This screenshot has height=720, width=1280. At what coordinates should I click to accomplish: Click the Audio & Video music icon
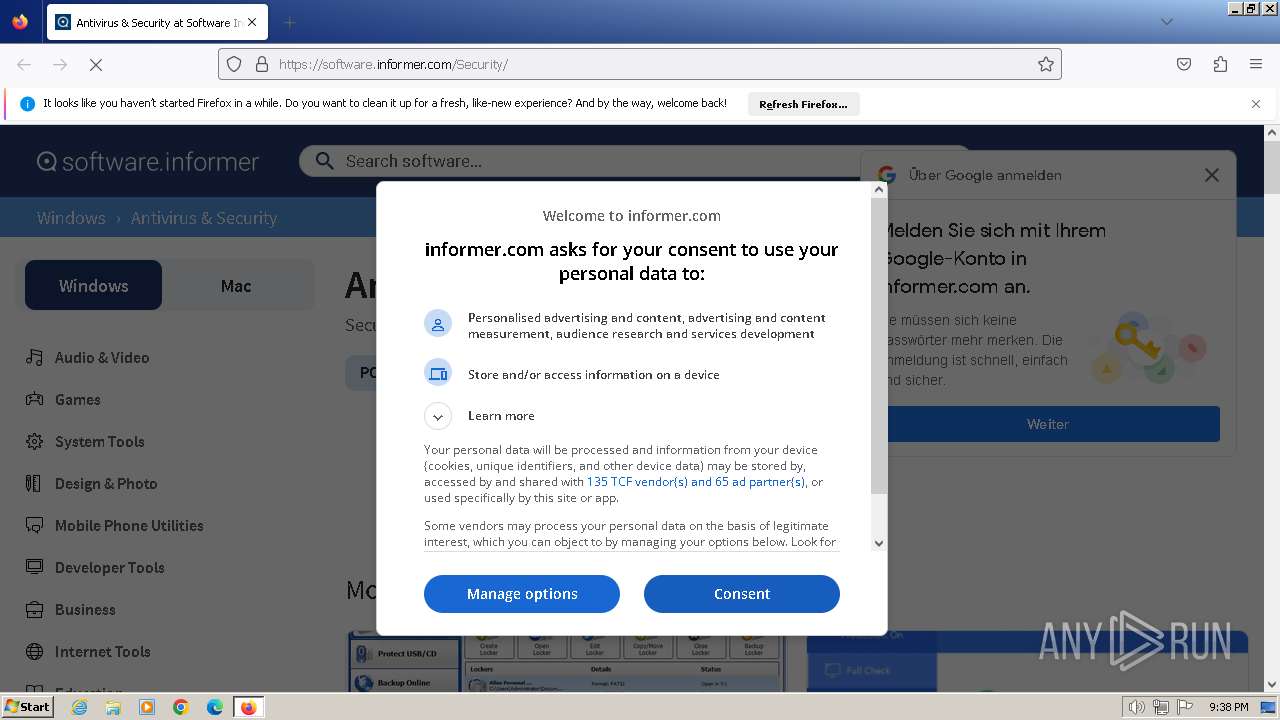[34, 358]
